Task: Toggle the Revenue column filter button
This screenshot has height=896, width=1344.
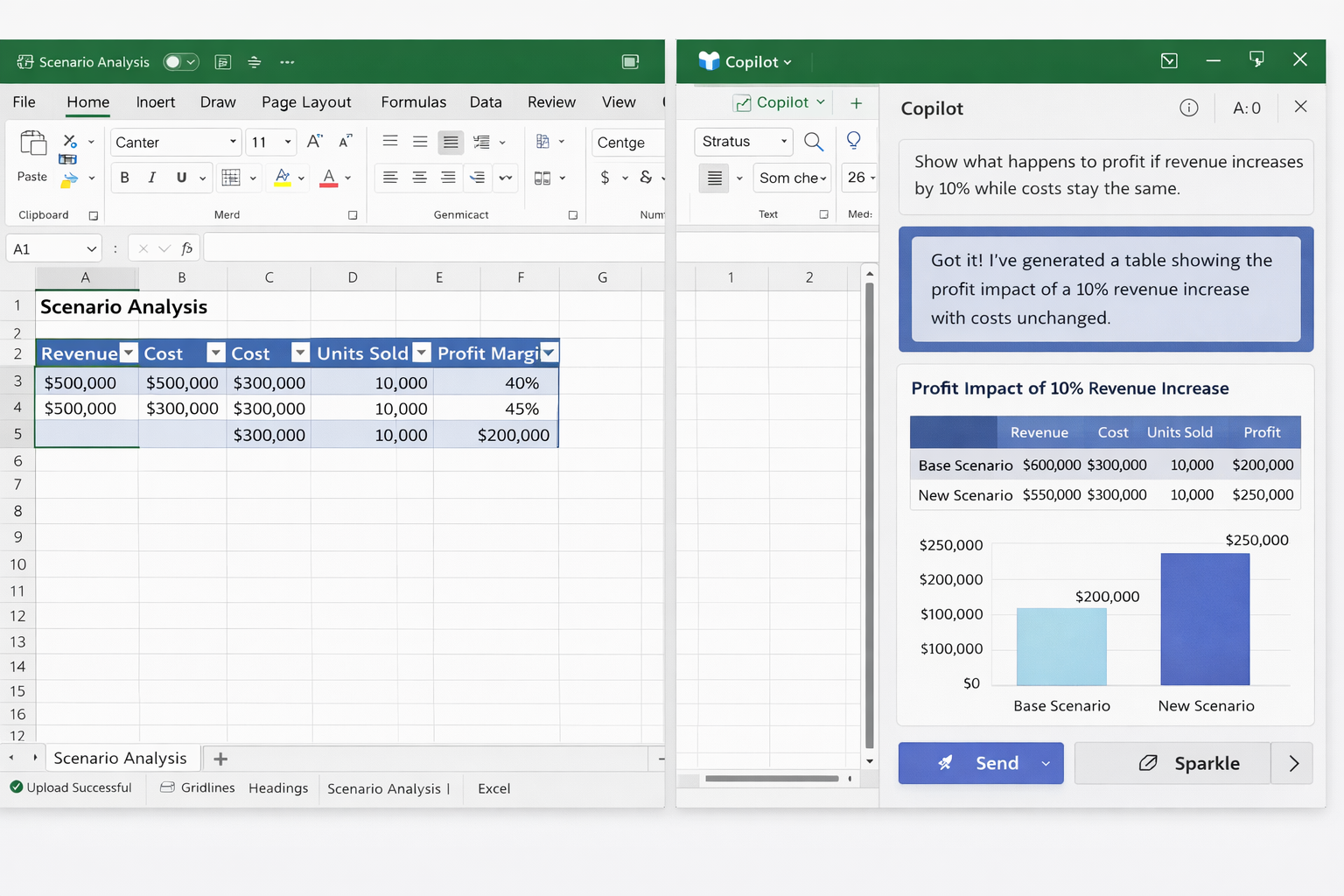Action: [129, 353]
